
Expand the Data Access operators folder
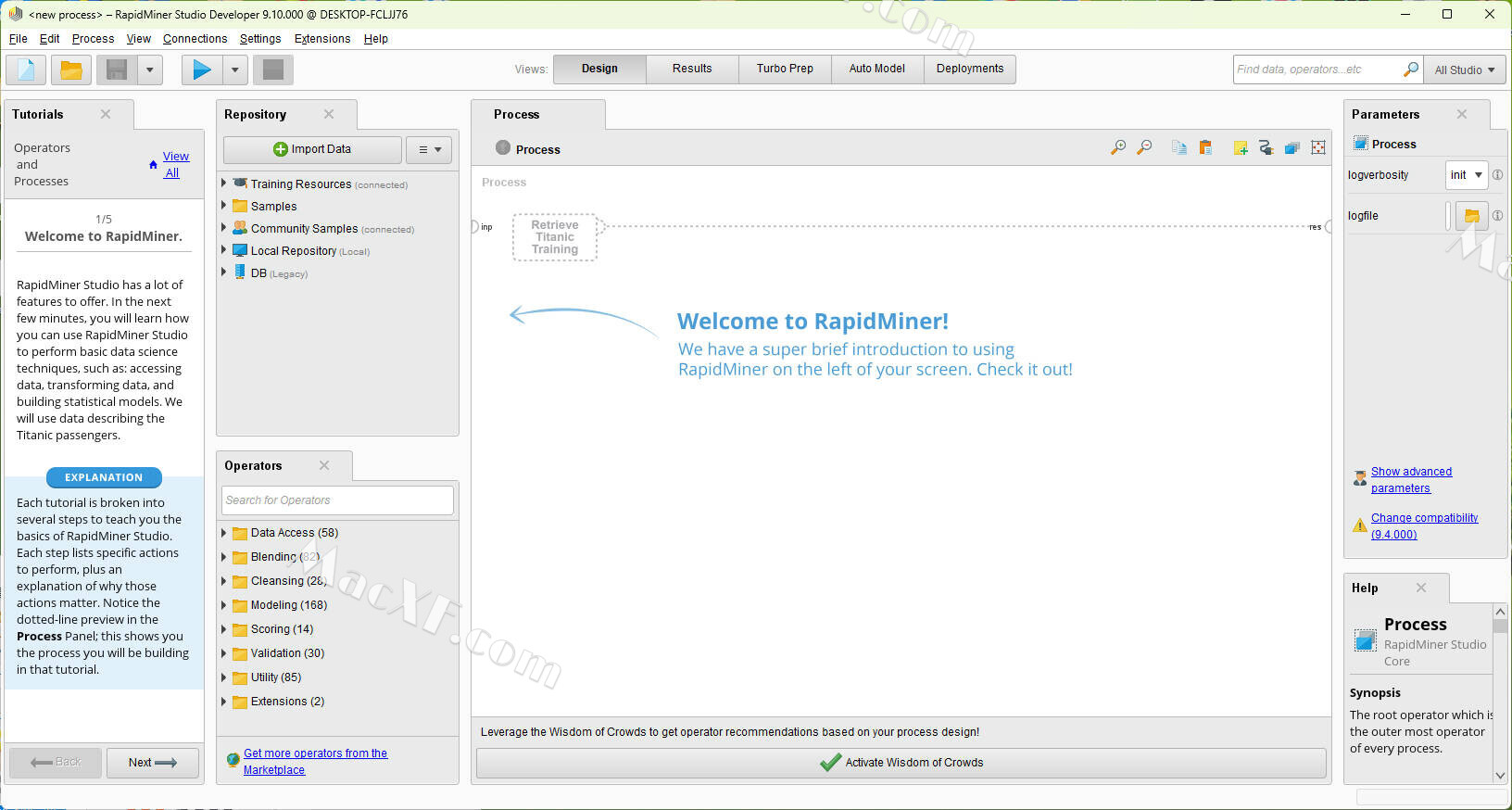point(223,533)
